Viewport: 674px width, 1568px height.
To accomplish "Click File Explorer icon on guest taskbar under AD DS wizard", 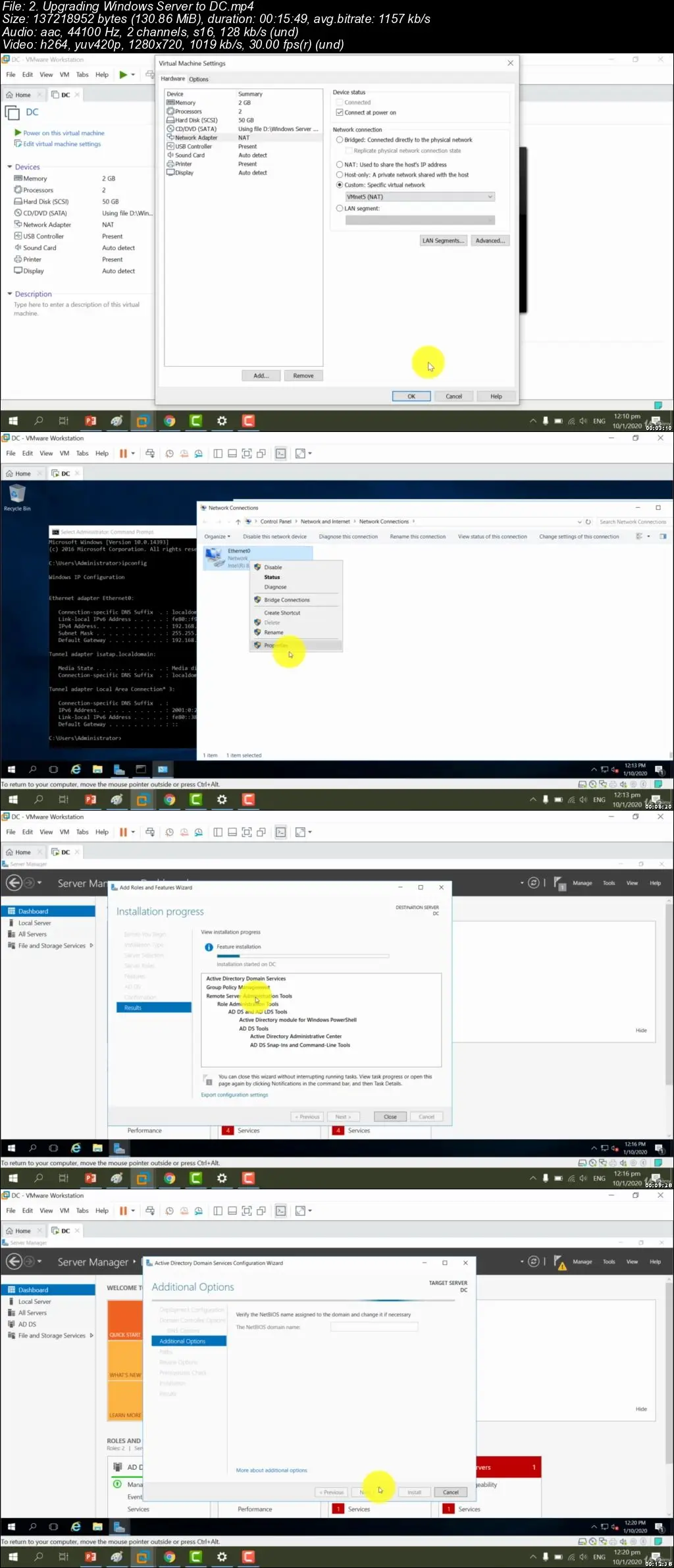I will pyautogui.click(x=97, y=1527).
